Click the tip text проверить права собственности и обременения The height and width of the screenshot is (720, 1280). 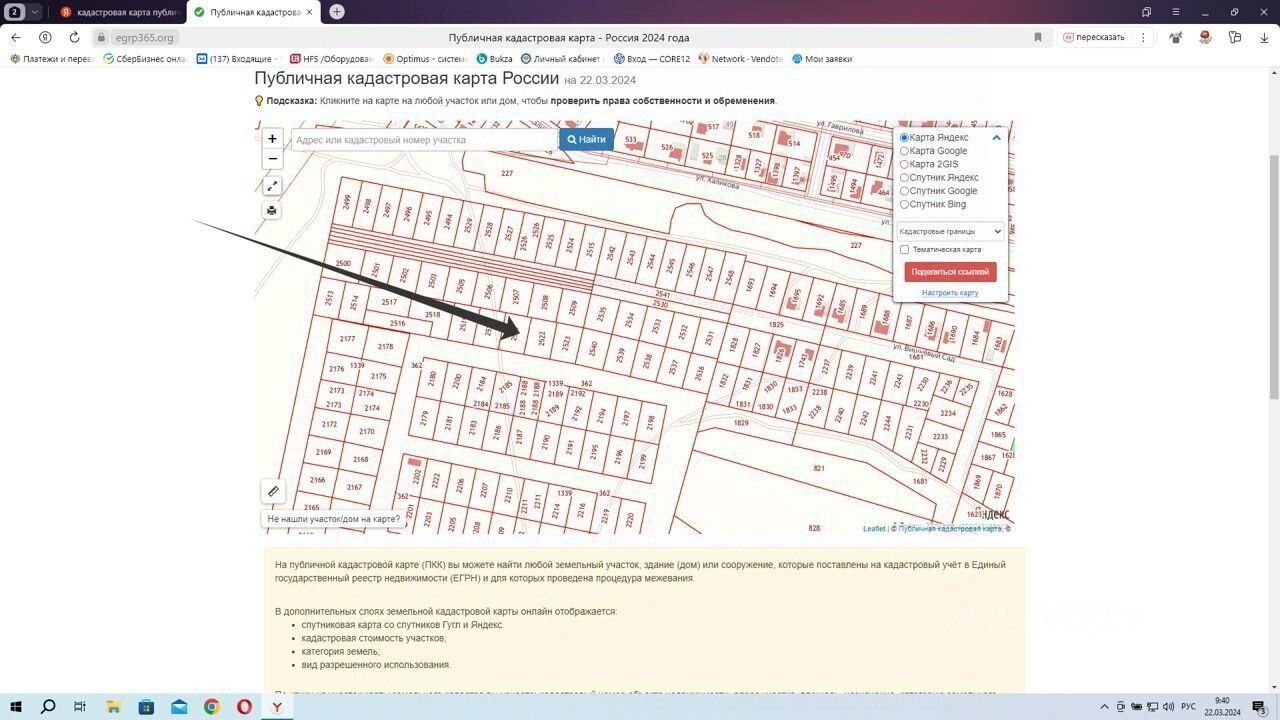662,101
